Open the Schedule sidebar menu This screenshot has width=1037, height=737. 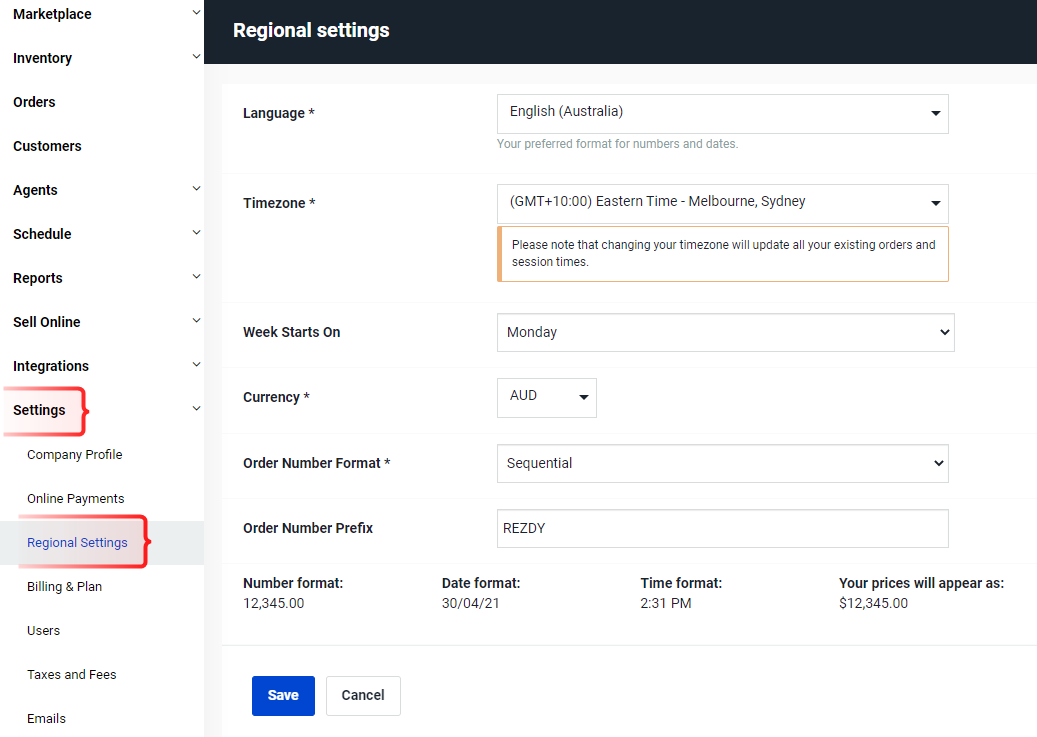coord(42,234)
